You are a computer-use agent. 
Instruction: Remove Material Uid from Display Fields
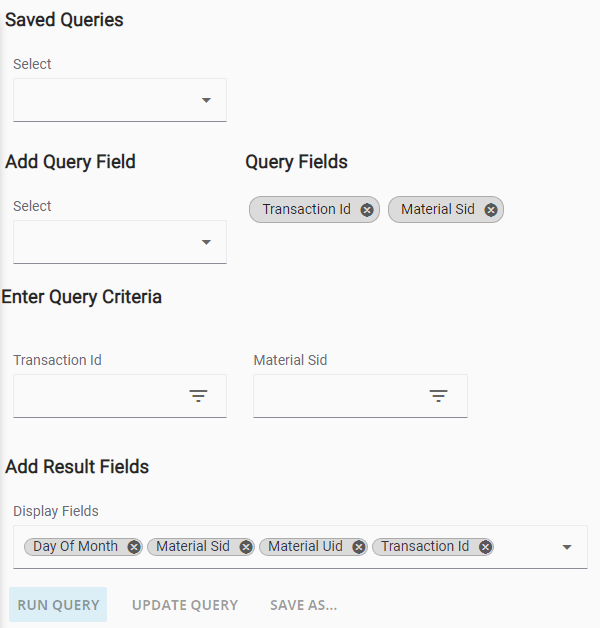click(x=359, y=547)
